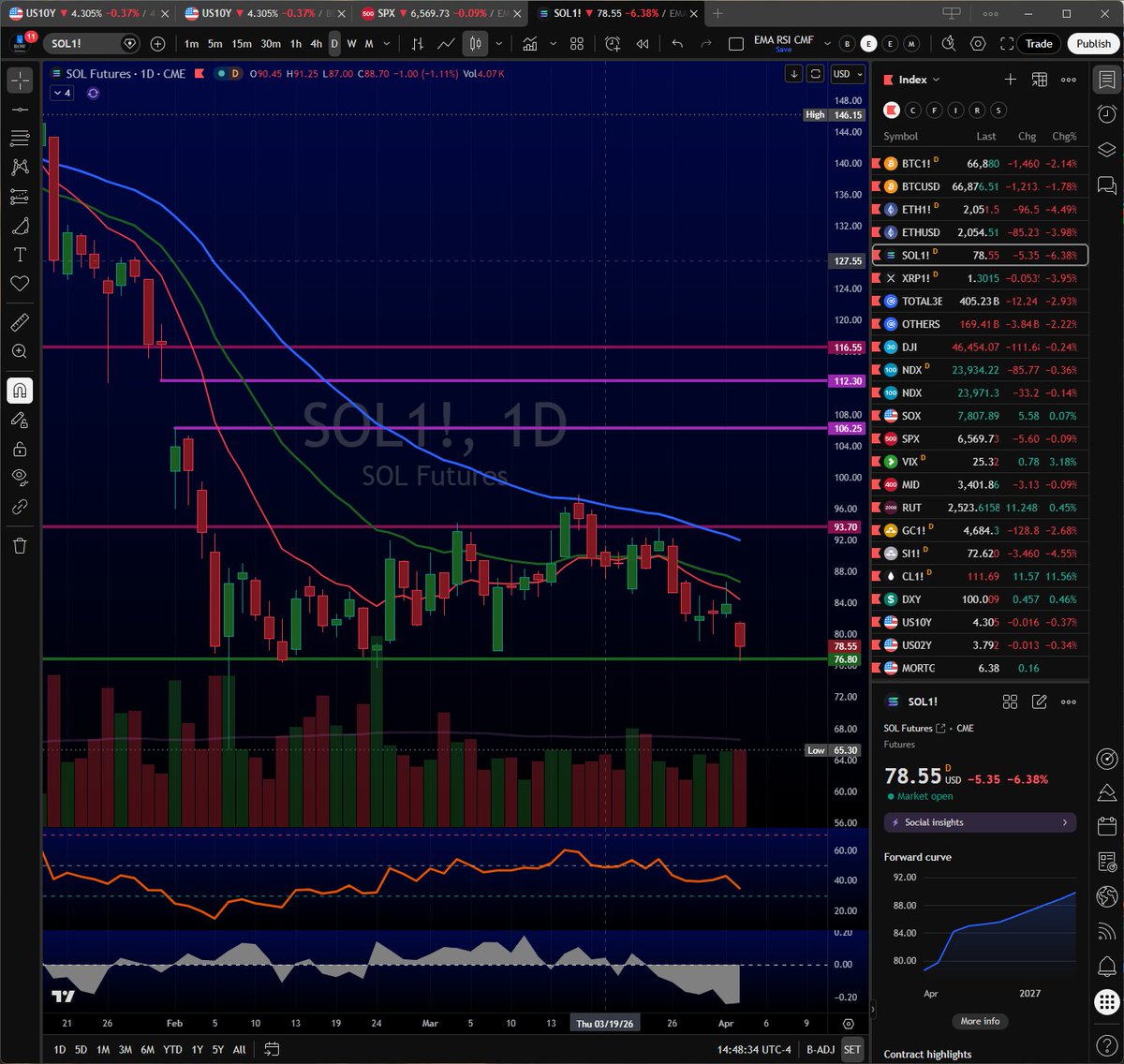Toggle magnet mode for drawings
The height and width of the screenshot is (1064, 1124).
click(20, 391)
